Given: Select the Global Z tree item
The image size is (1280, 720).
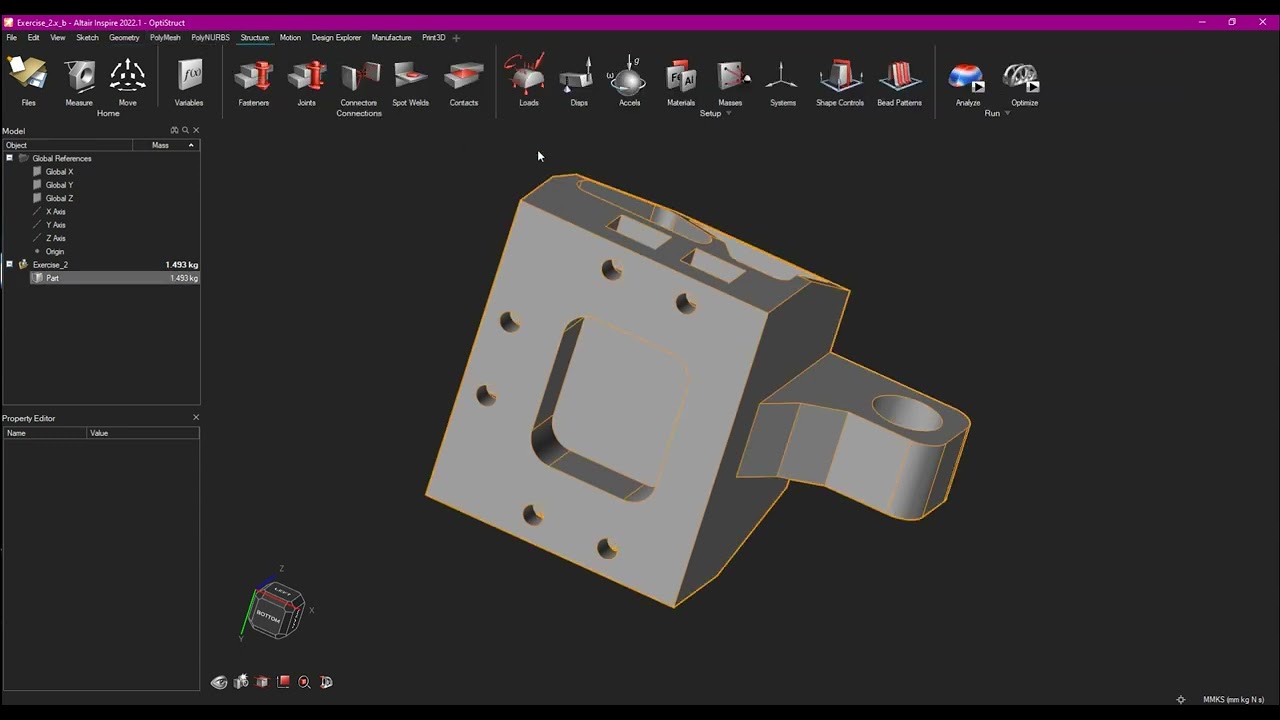Looking at the screenshot, I should 59,198.
